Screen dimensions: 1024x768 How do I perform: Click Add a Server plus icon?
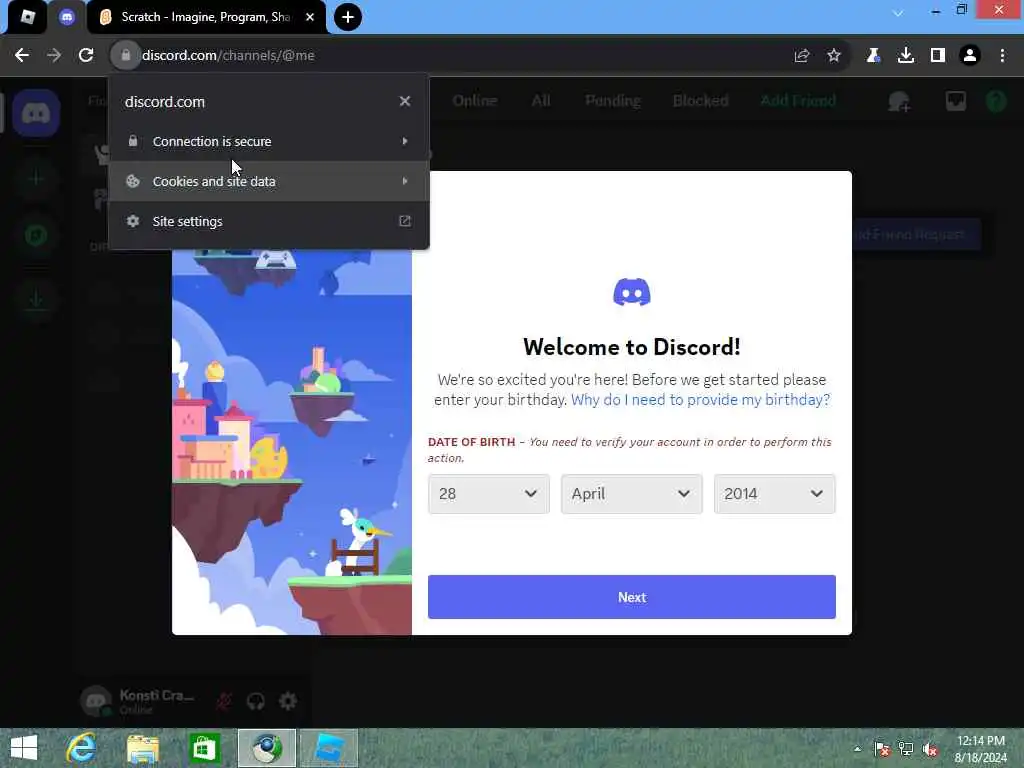pyautogui.click(x=36, y=178)
